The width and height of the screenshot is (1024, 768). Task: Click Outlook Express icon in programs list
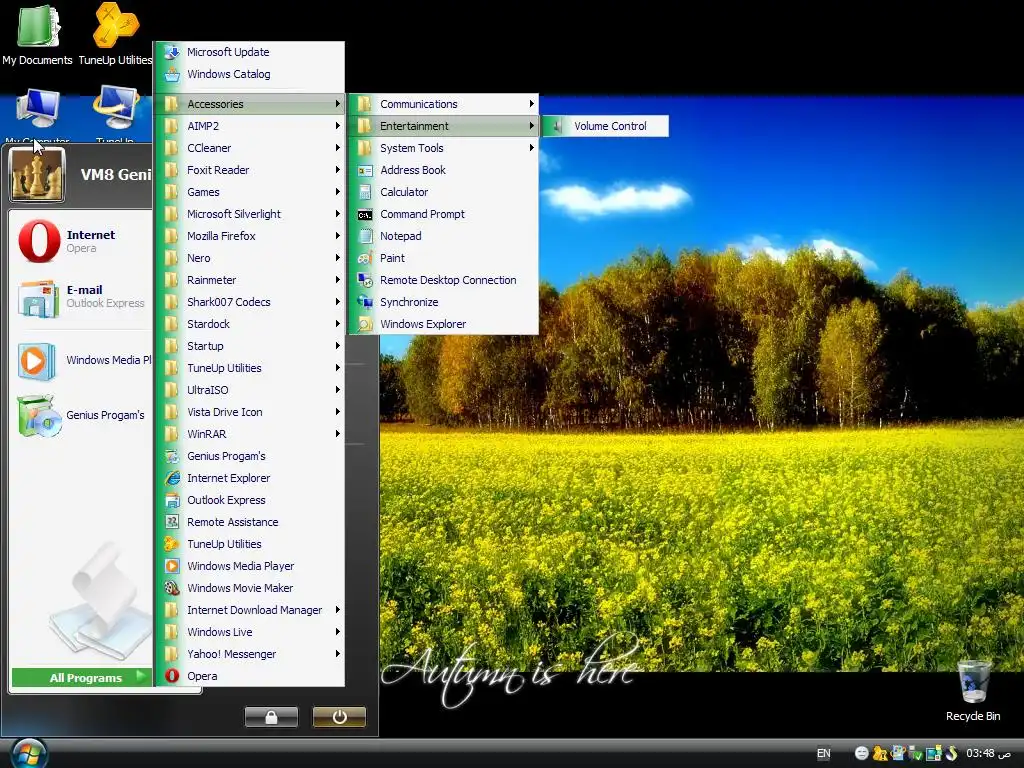(x=172, y=500)
